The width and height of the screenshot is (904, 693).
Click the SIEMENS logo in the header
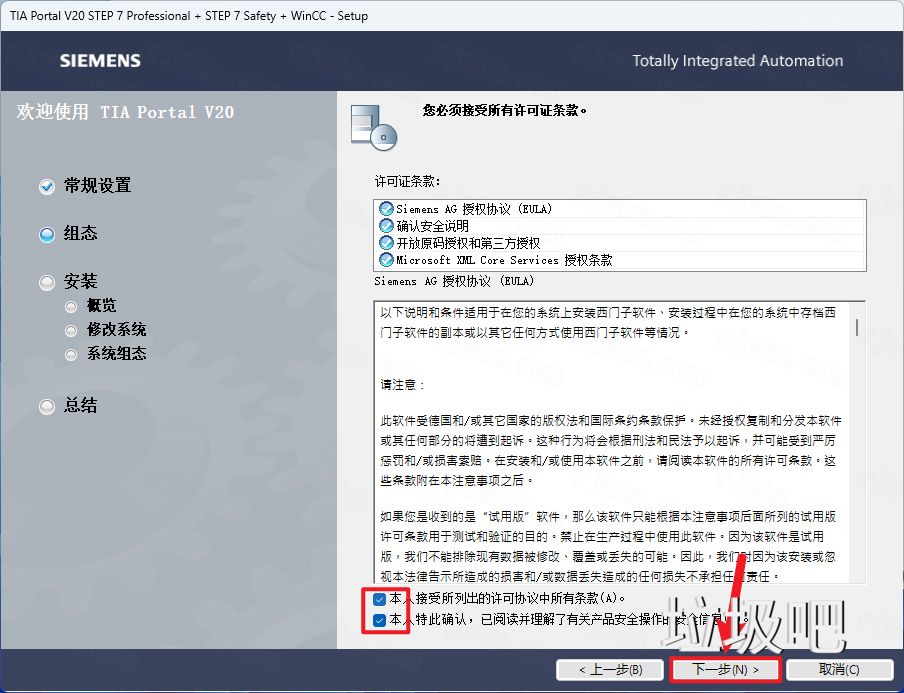pos(99,60)
